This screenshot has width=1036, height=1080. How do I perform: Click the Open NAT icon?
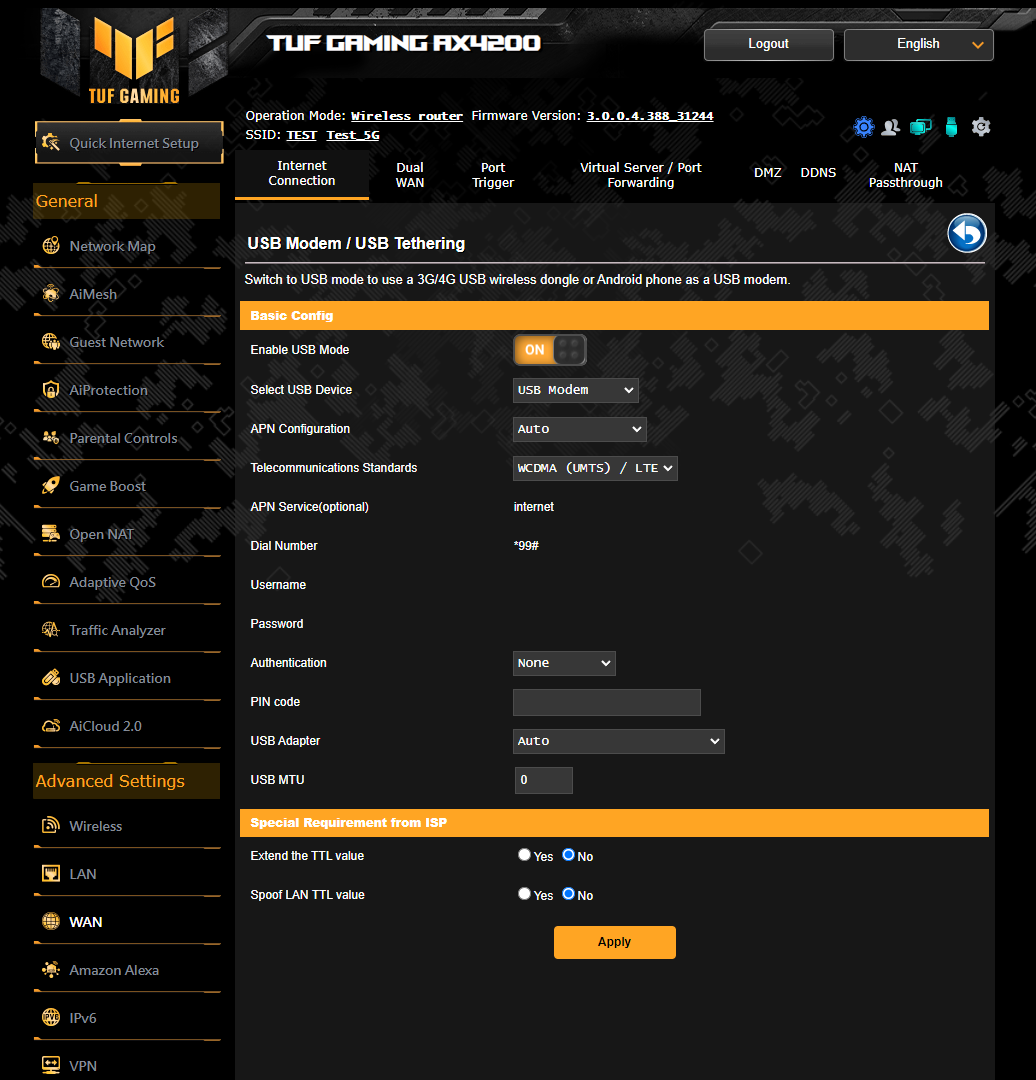pos(51,534)
